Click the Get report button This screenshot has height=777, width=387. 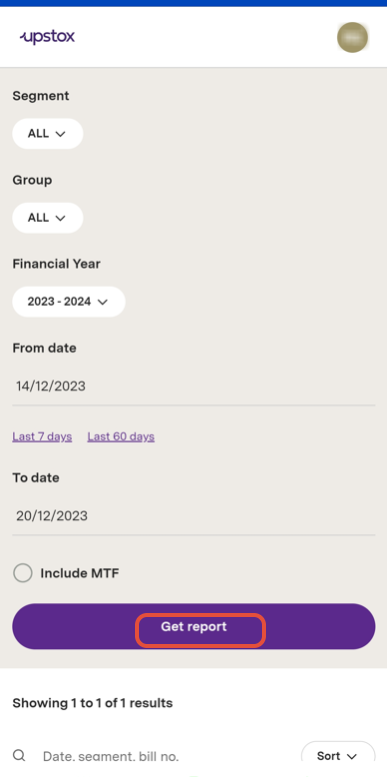tap(194, 626)
